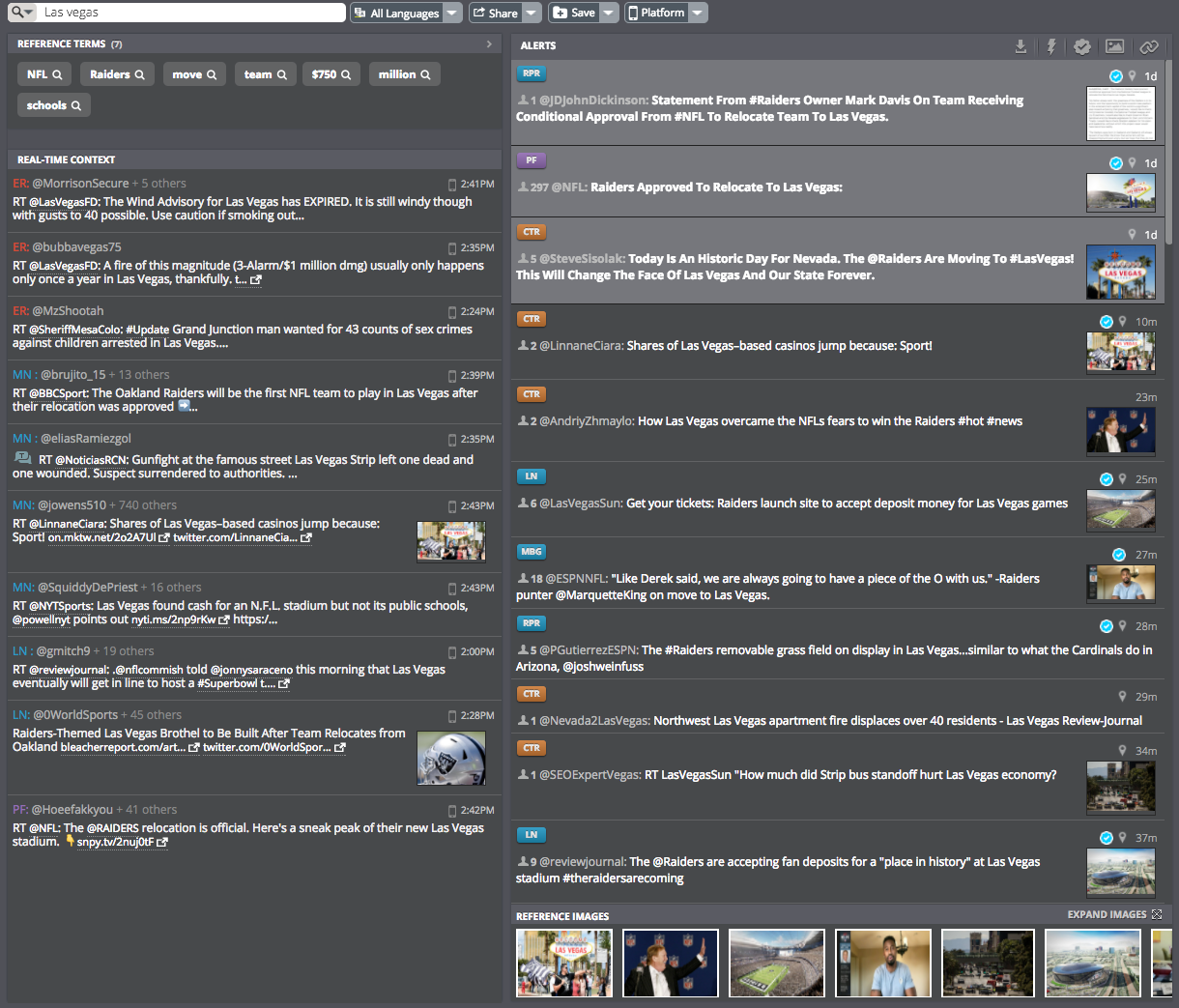
Task: Toggle the lightning bolt filter in Alerts
Action: [1051, 46]
